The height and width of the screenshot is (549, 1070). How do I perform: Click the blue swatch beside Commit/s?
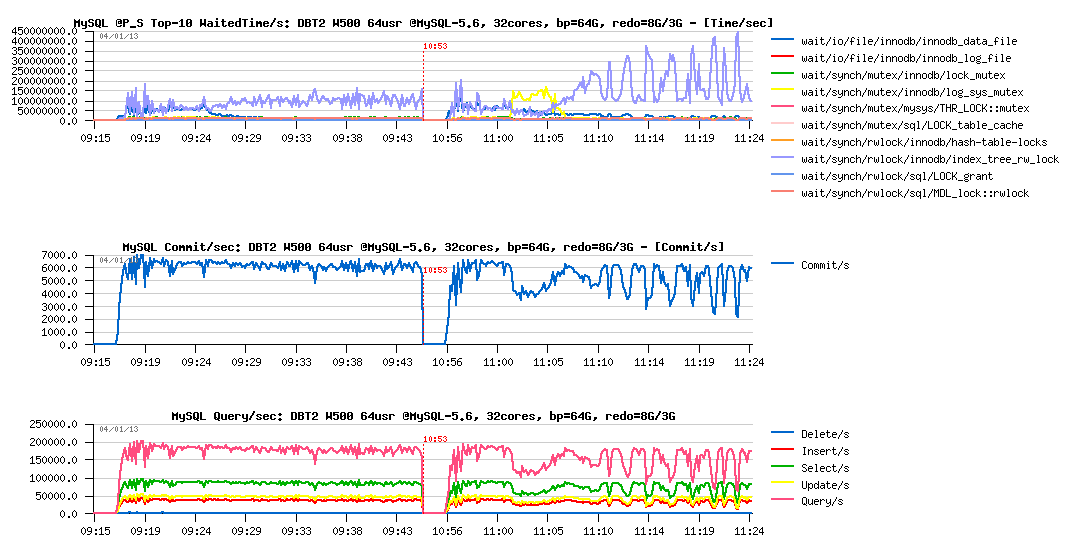pyautogui.click(x=782, y=264)
